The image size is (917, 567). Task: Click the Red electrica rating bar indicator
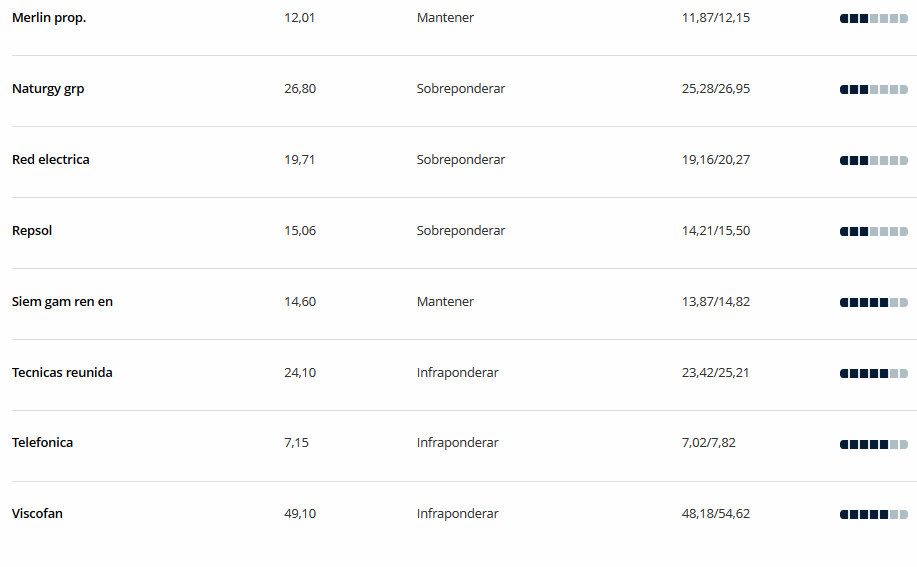874,160
